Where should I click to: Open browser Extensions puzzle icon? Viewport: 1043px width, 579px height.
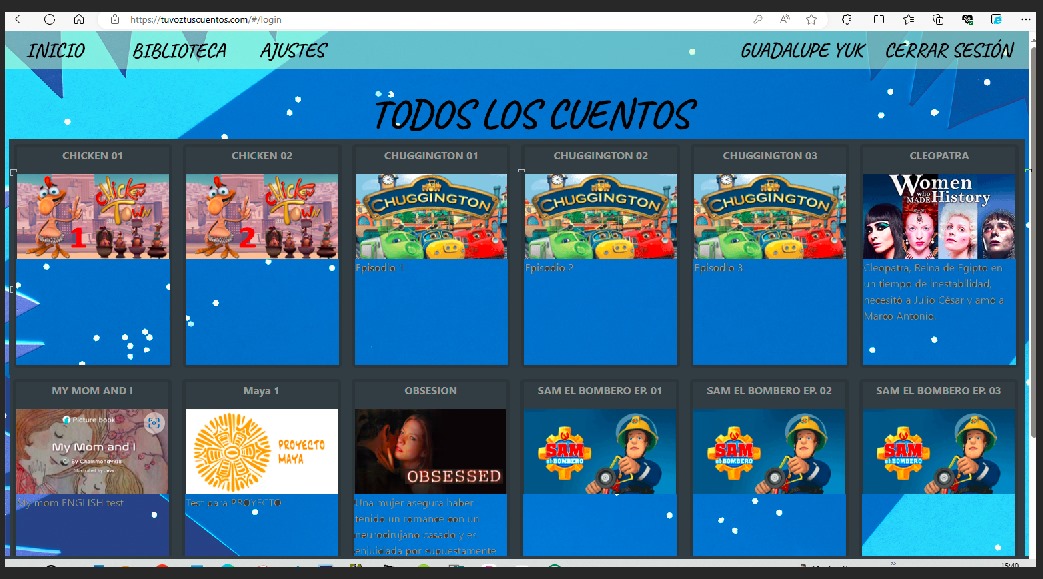[846, 19]
